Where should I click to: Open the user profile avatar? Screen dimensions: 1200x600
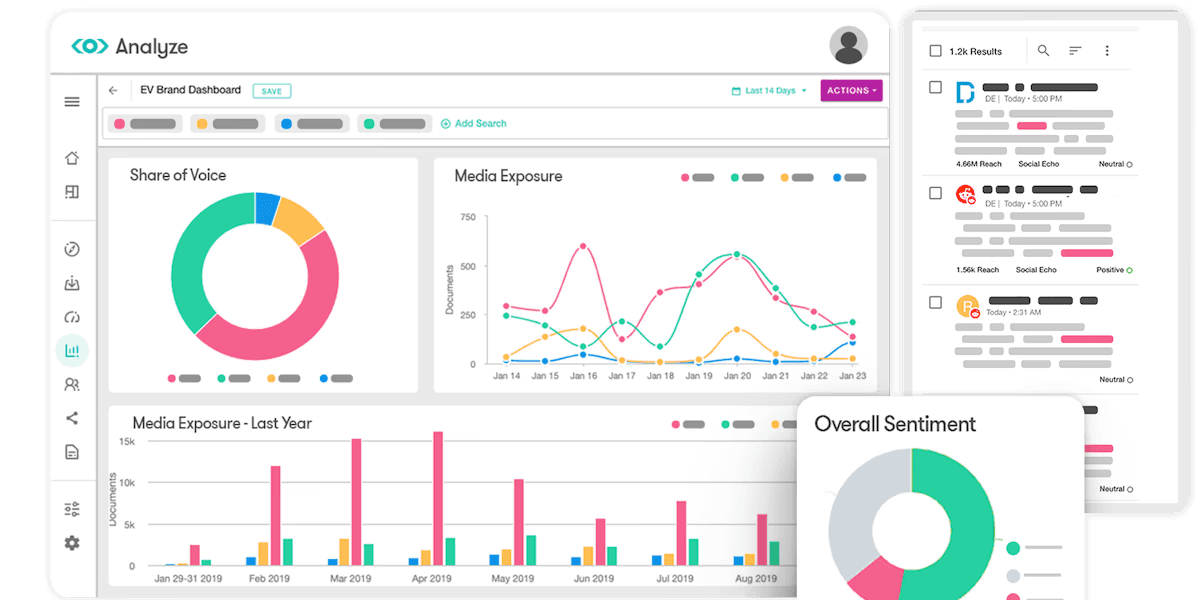click(848, 46)
